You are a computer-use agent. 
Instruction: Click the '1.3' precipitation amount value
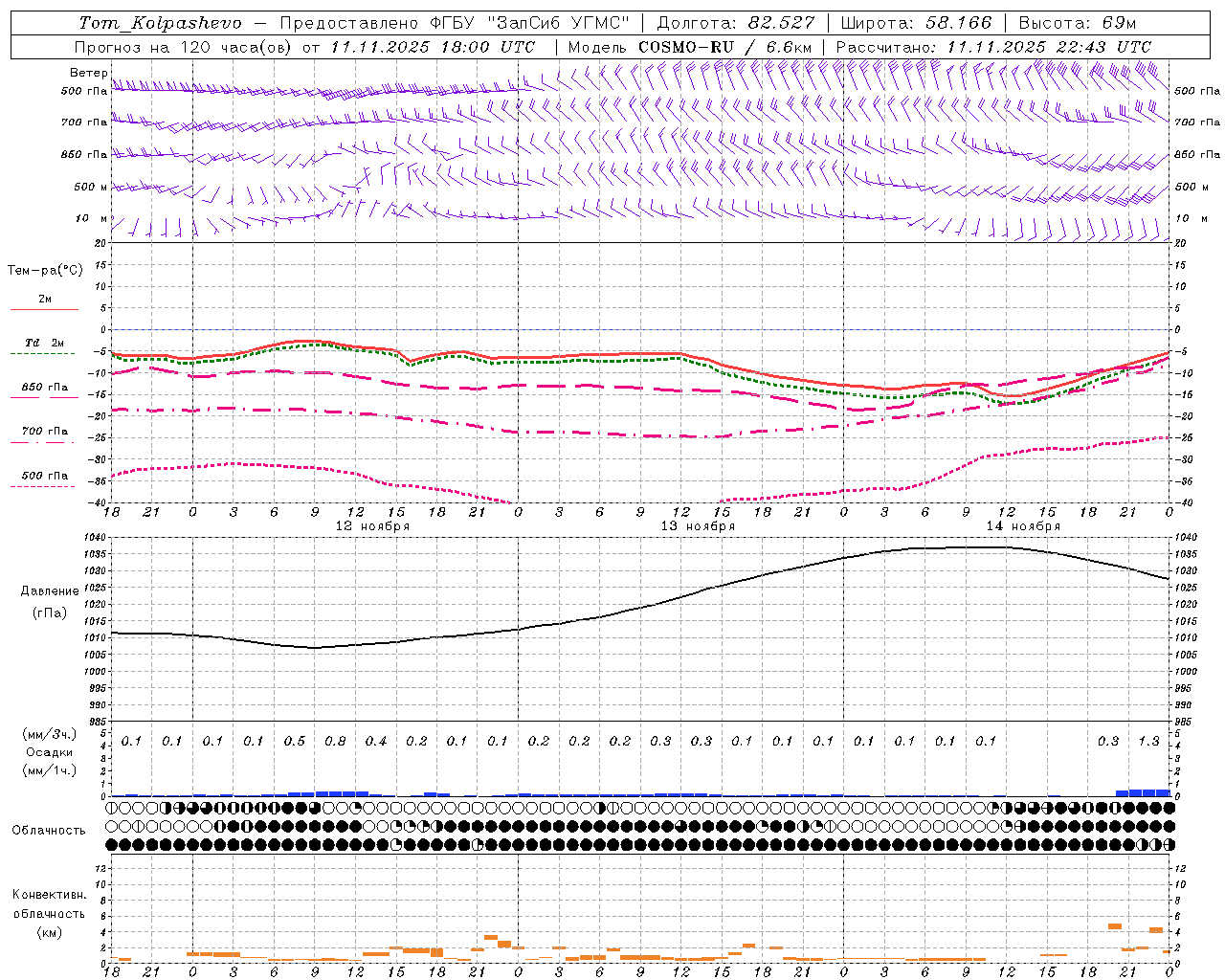point(1148,742)
